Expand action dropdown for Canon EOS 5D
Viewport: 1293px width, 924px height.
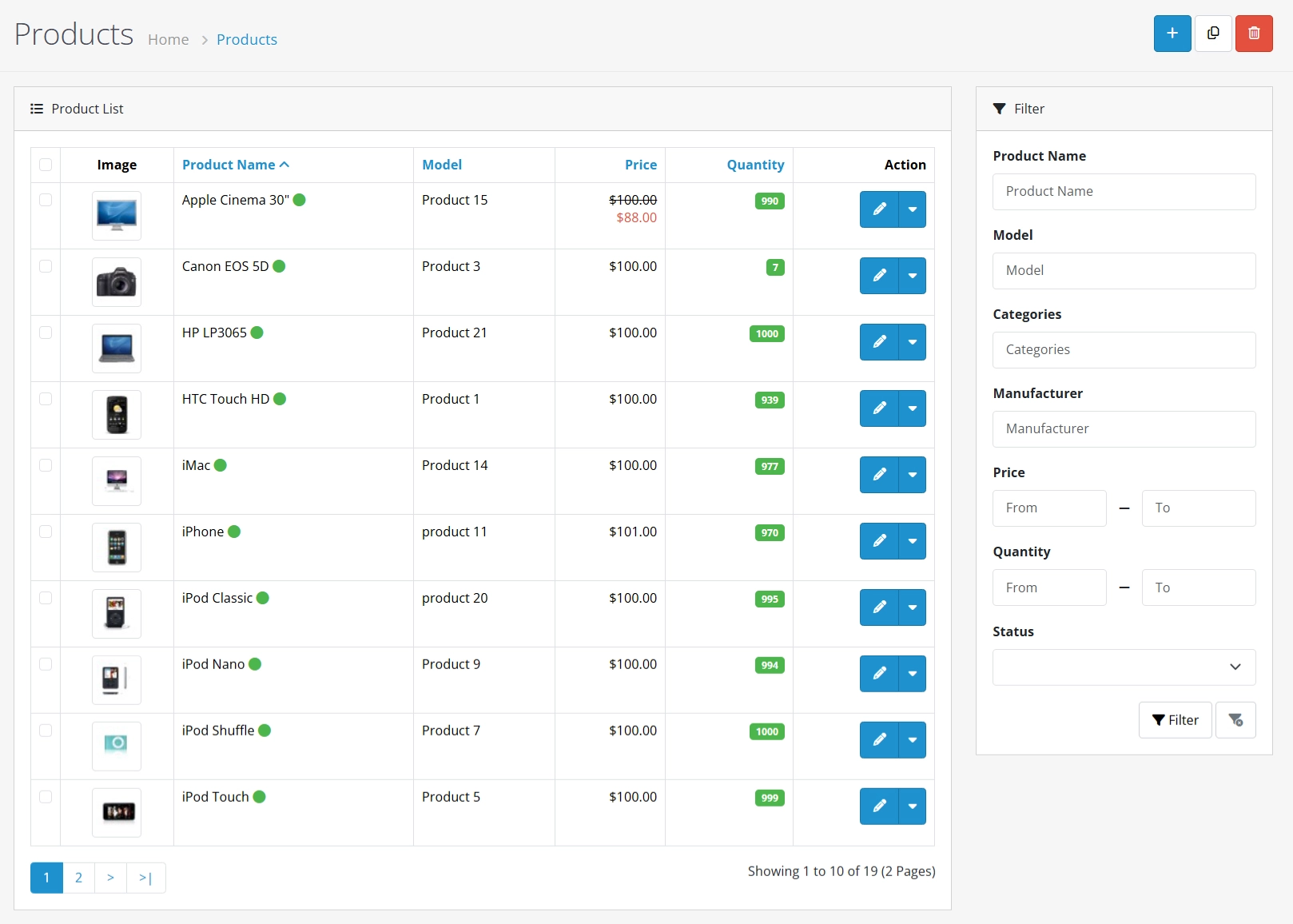tap(912, 276)
